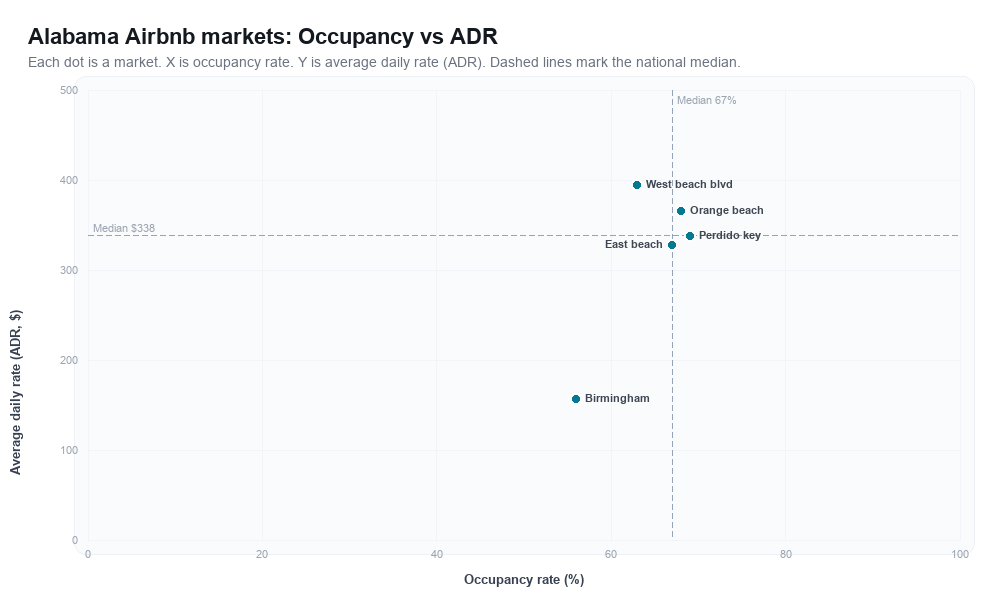Screen dimensions: 1000x600
Task: Click the 'West beach blvd' label
Action: click(689, 184)
